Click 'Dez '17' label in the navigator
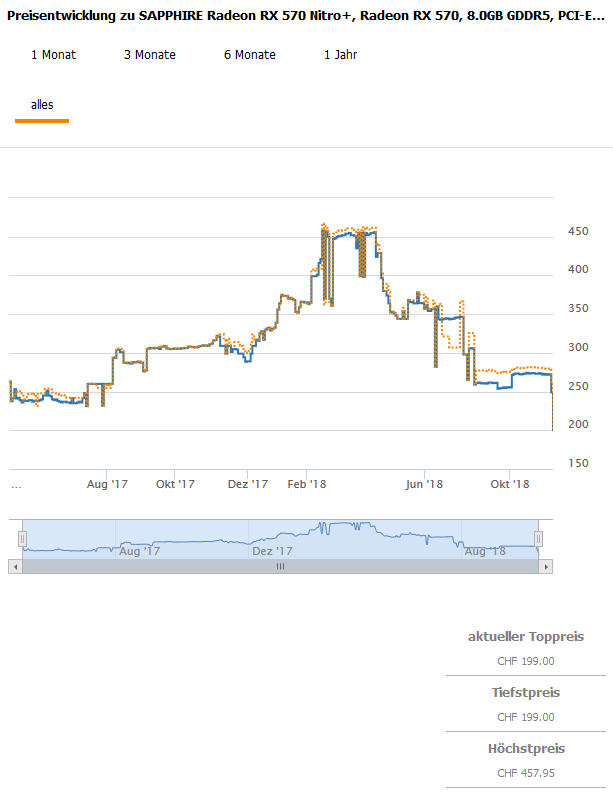613x799 pixels. (x=272, y=551)
